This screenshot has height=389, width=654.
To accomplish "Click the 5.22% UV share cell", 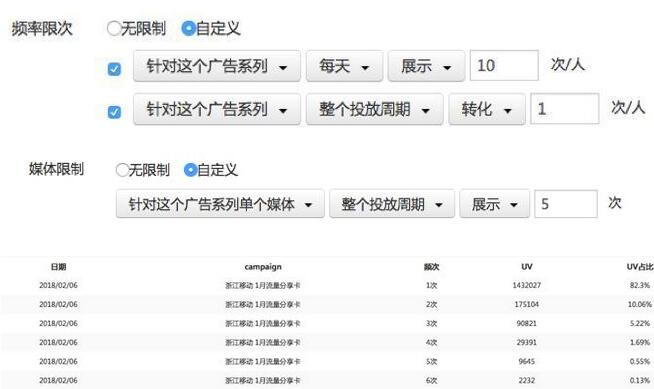I will pos(640,323).
